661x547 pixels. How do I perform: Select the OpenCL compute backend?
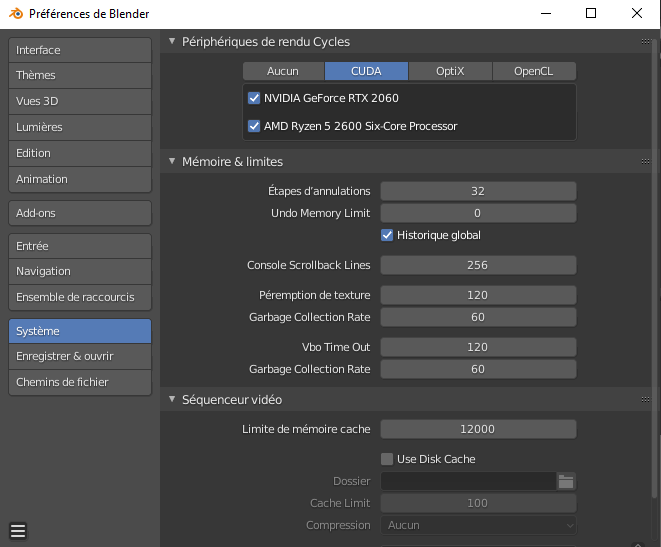click(534, 71)
